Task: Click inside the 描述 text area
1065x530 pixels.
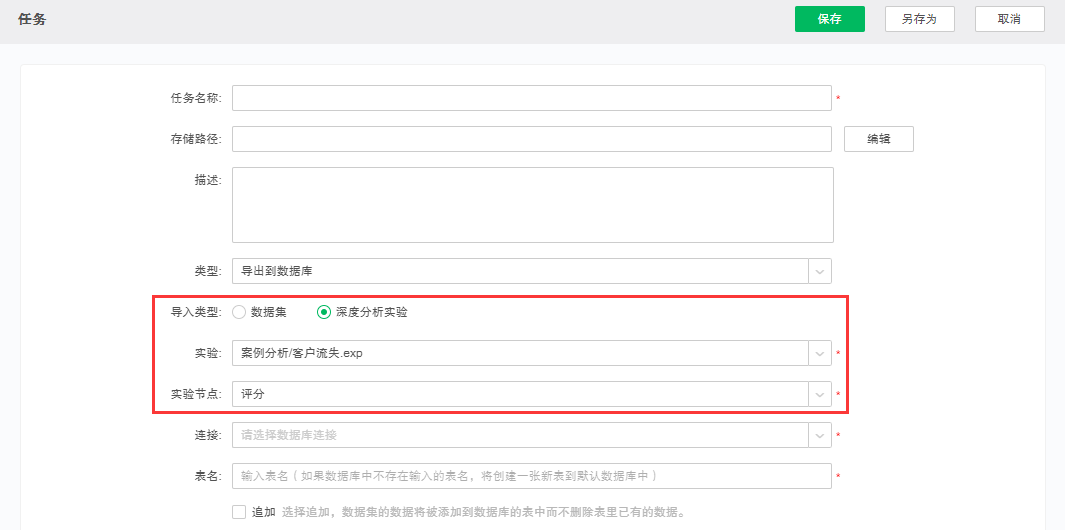Action: coord(532,205)
